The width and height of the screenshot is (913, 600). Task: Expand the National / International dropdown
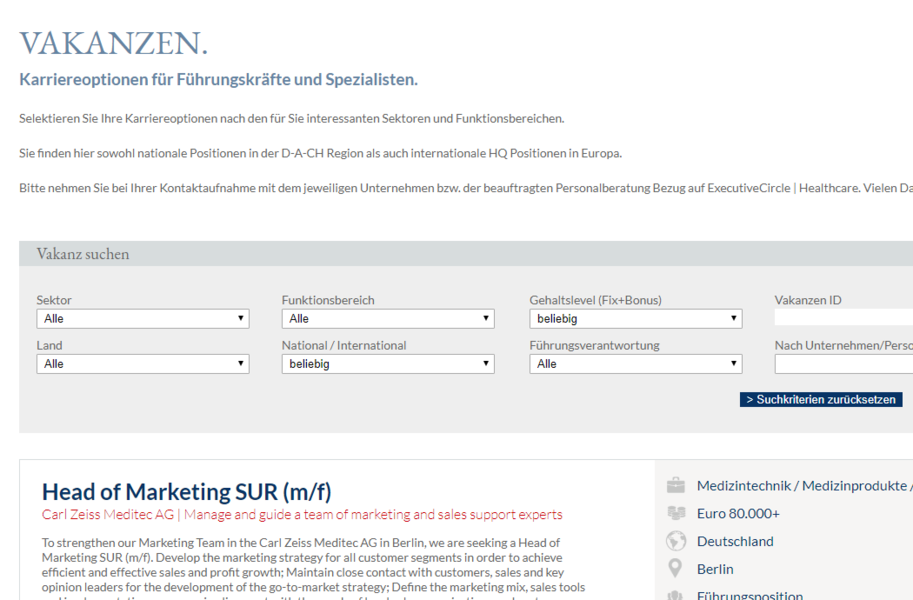click(x=388, y=364)
